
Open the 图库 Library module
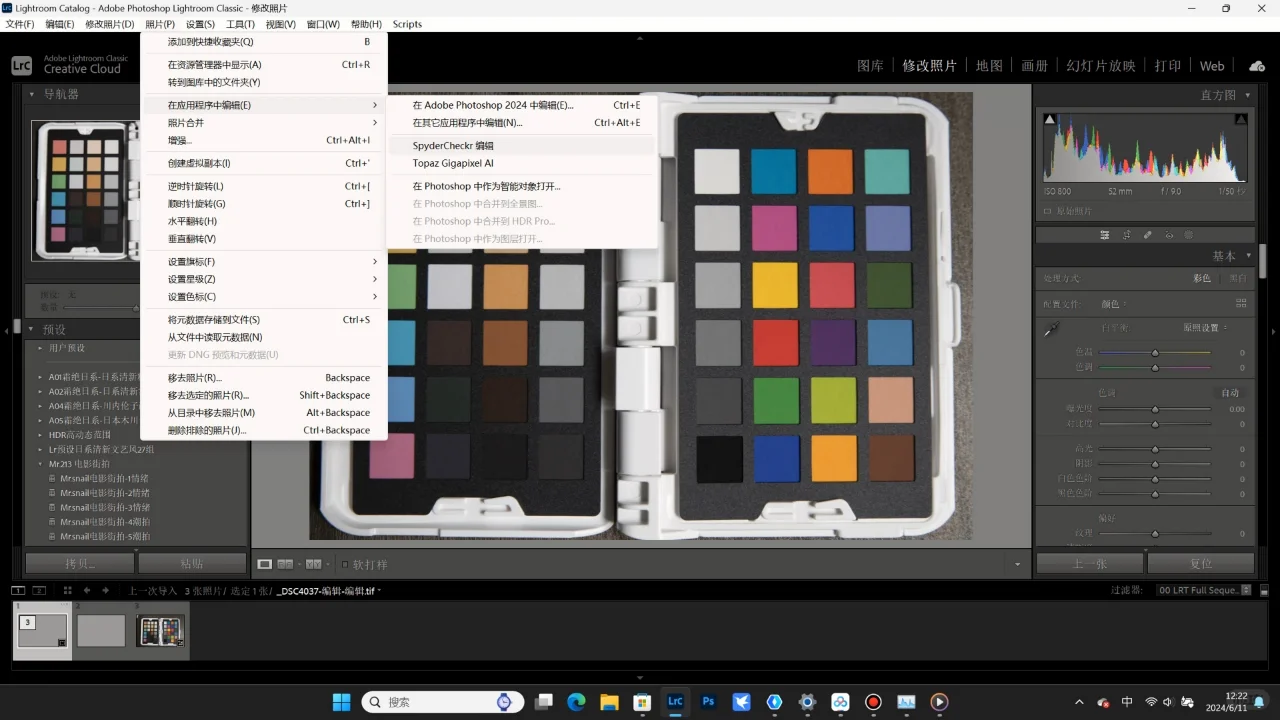(x=870, y=66)
